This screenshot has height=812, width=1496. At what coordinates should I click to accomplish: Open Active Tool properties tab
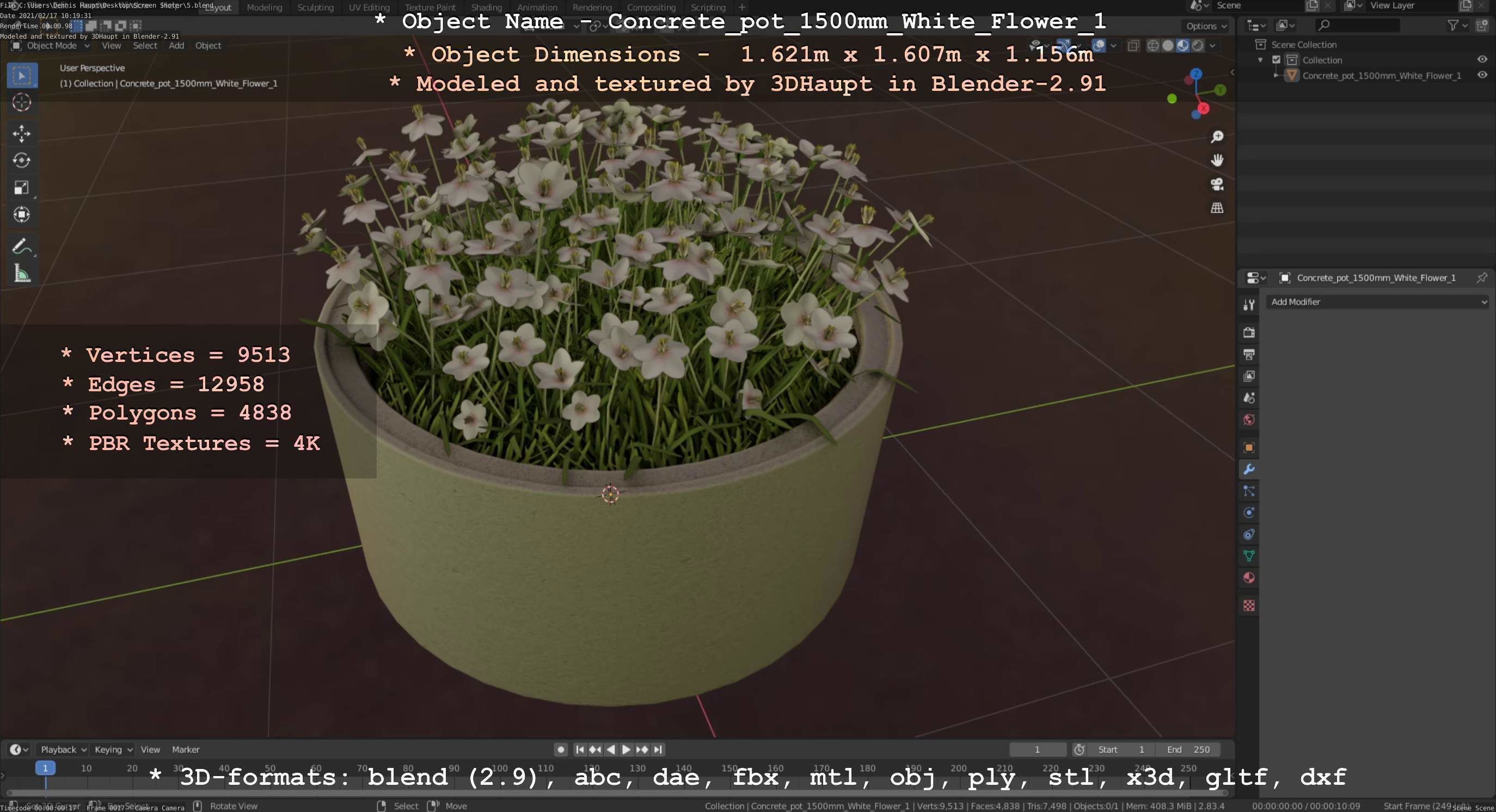(x=1249, y=305)
